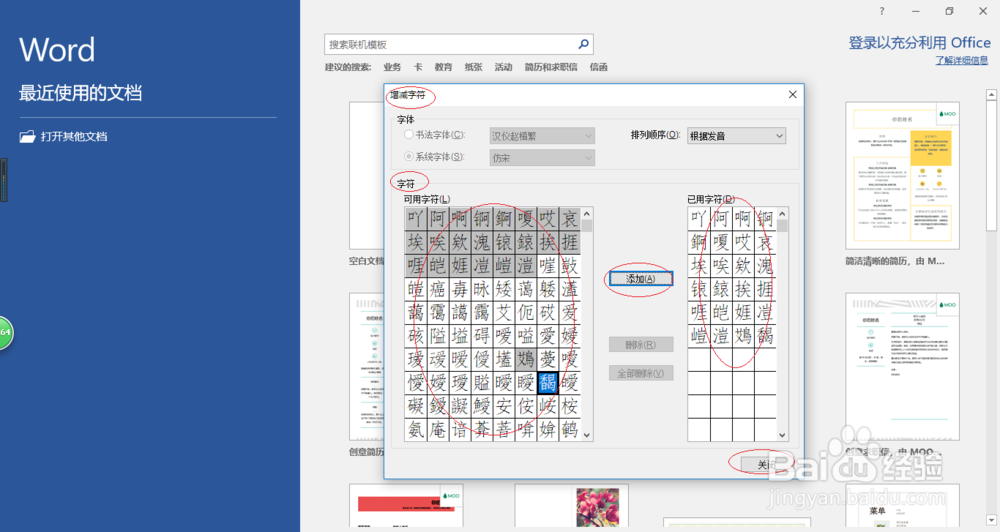Open Word help question mark
1000x532 pixels.
(x=882, y=11)
